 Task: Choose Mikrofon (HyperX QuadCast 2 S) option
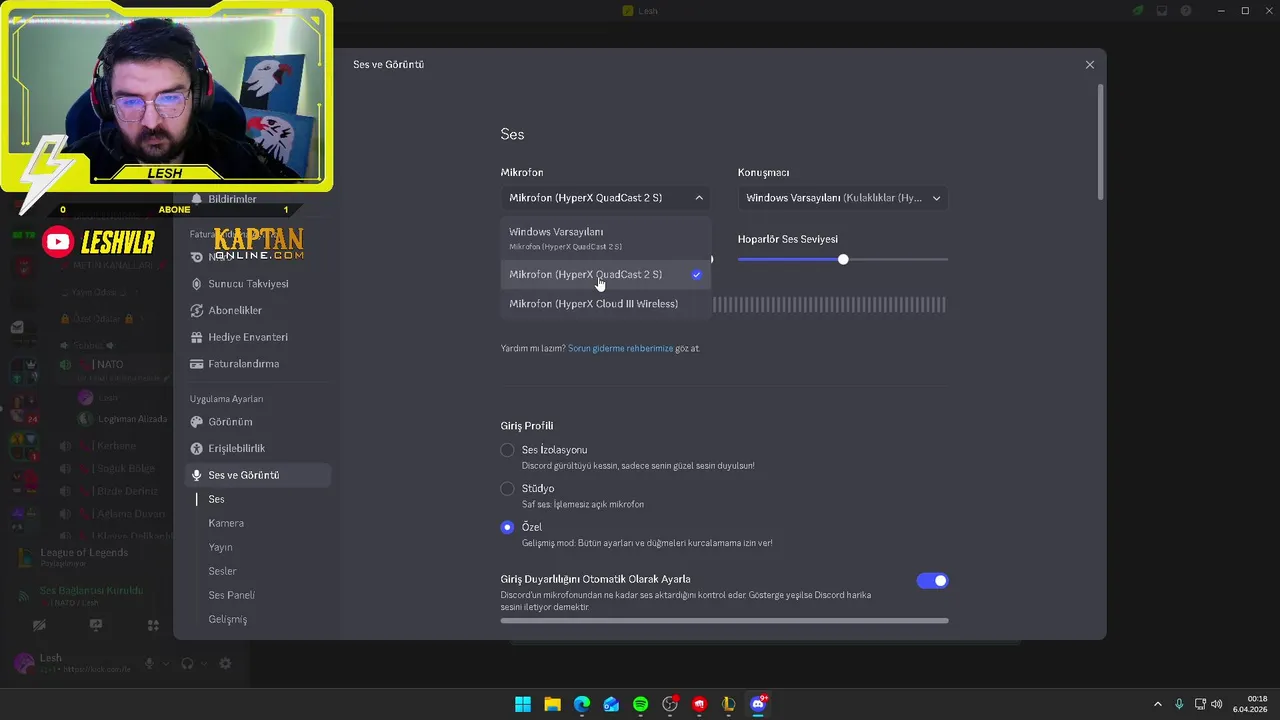(606, 274)
